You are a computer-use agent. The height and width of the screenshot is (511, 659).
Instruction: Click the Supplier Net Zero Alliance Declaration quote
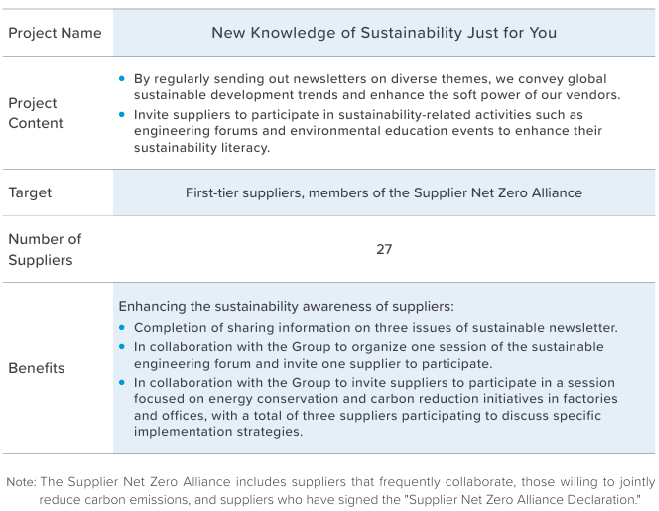522,500
